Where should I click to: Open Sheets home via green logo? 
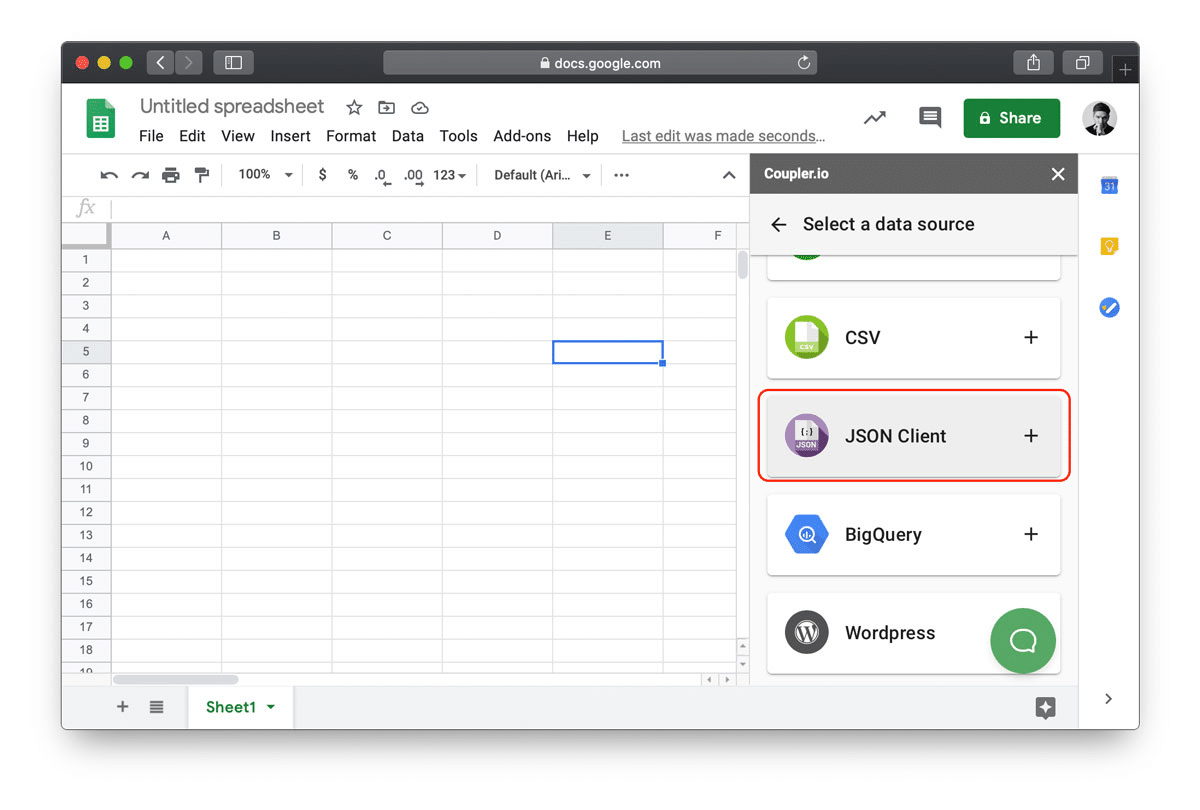coord(100,119)
